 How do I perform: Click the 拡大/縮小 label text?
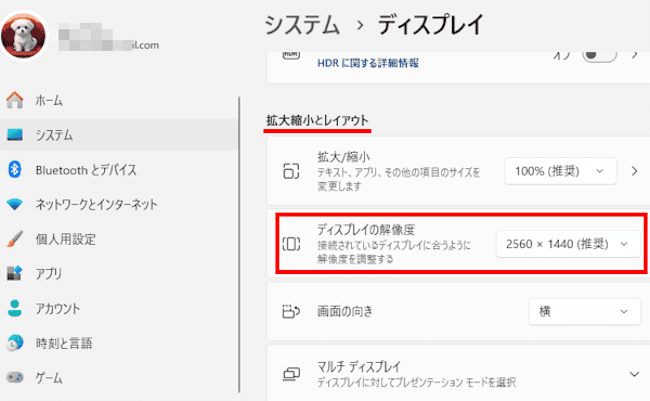coord(344,157)
